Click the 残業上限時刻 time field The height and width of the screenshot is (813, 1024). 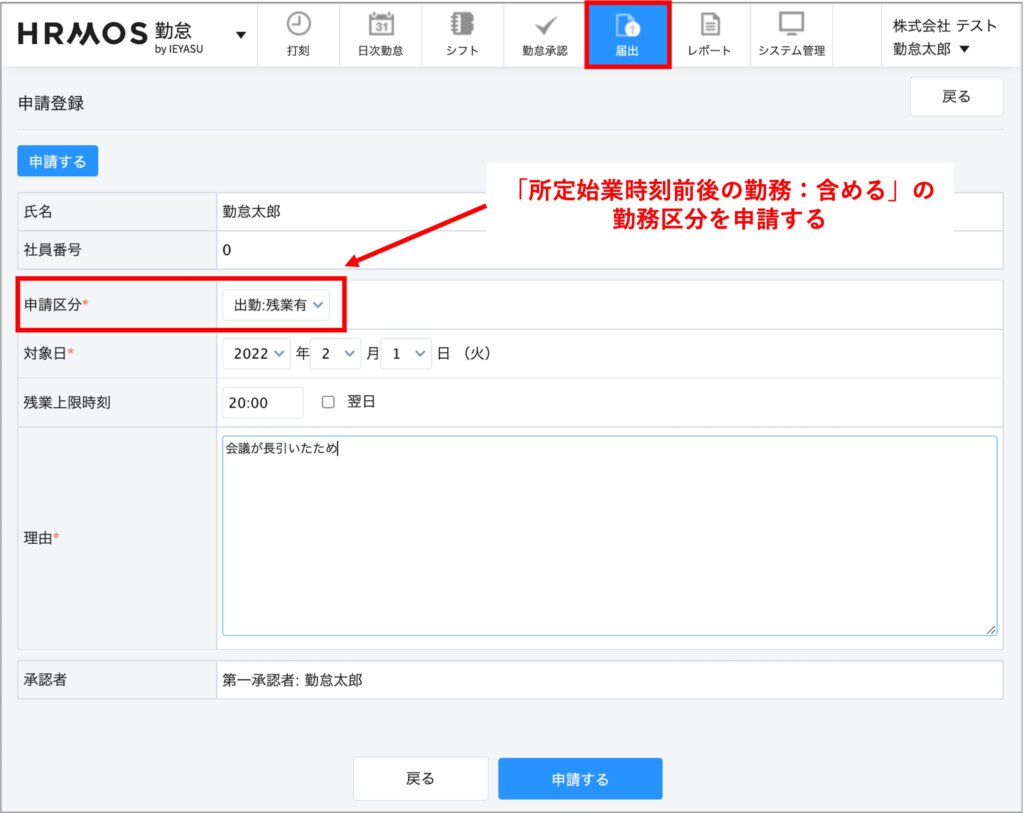pyautogui.click(x=262, y=402)
